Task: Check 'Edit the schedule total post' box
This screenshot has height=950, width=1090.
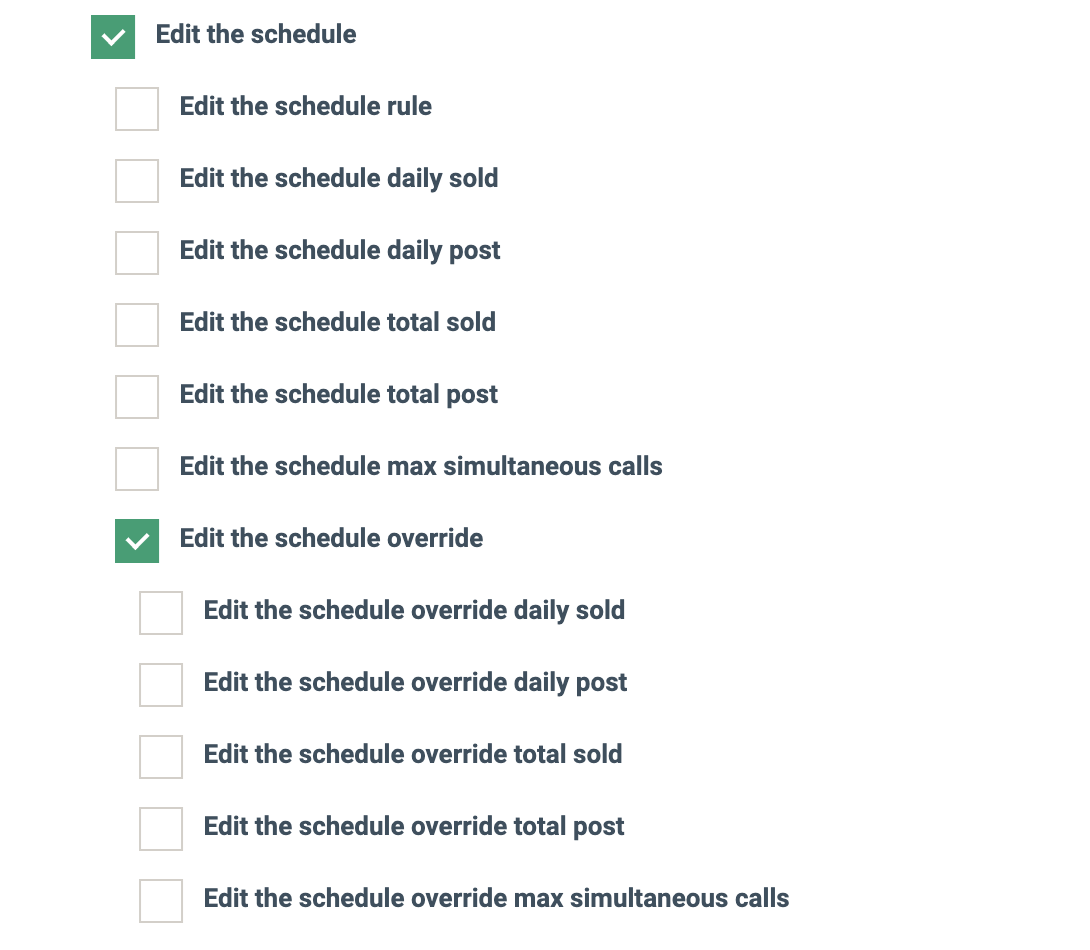Action: coord(137,397)
